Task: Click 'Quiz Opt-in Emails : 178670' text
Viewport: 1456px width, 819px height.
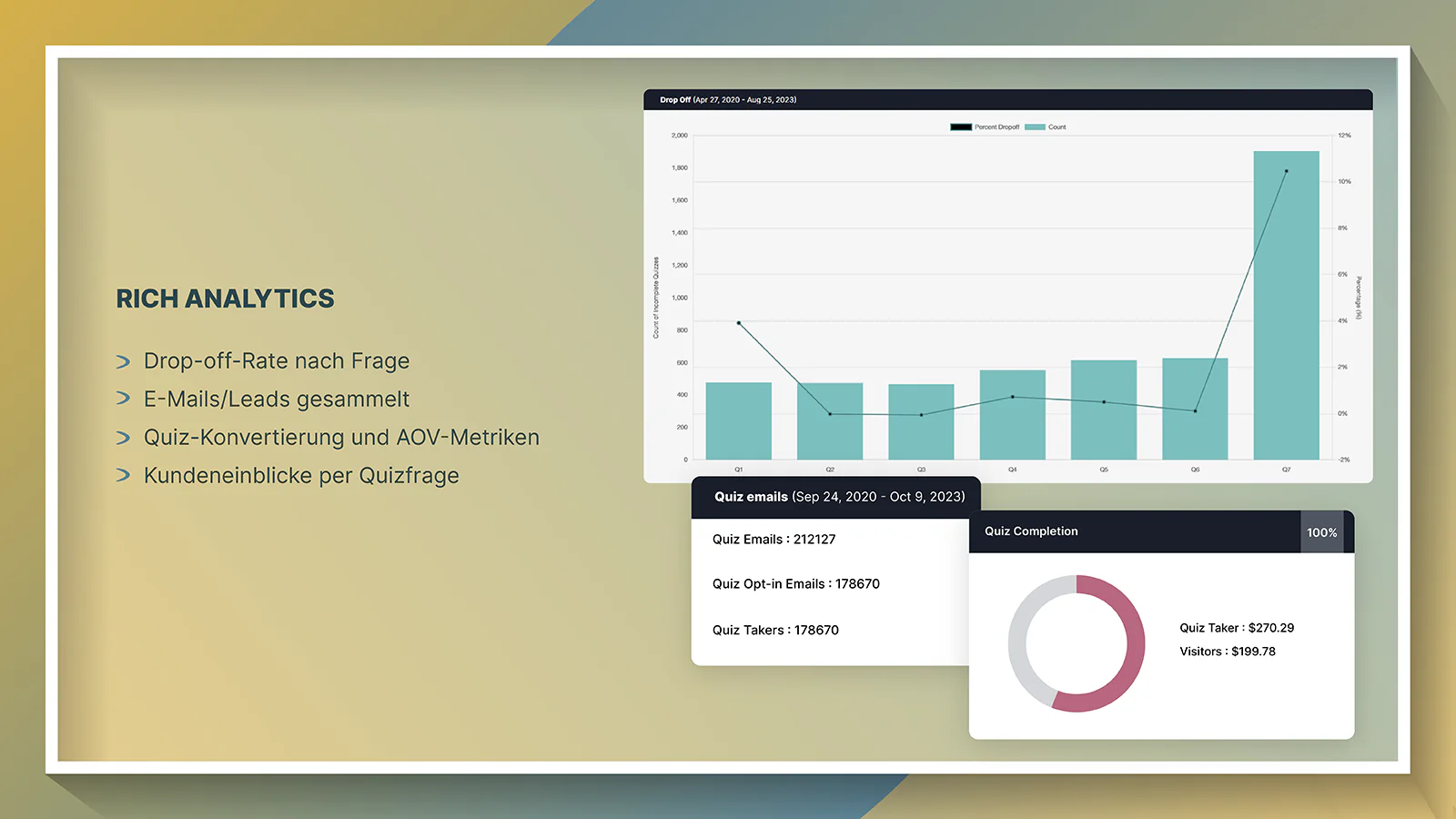Action: pyautogui.click(x=796, y=584)
